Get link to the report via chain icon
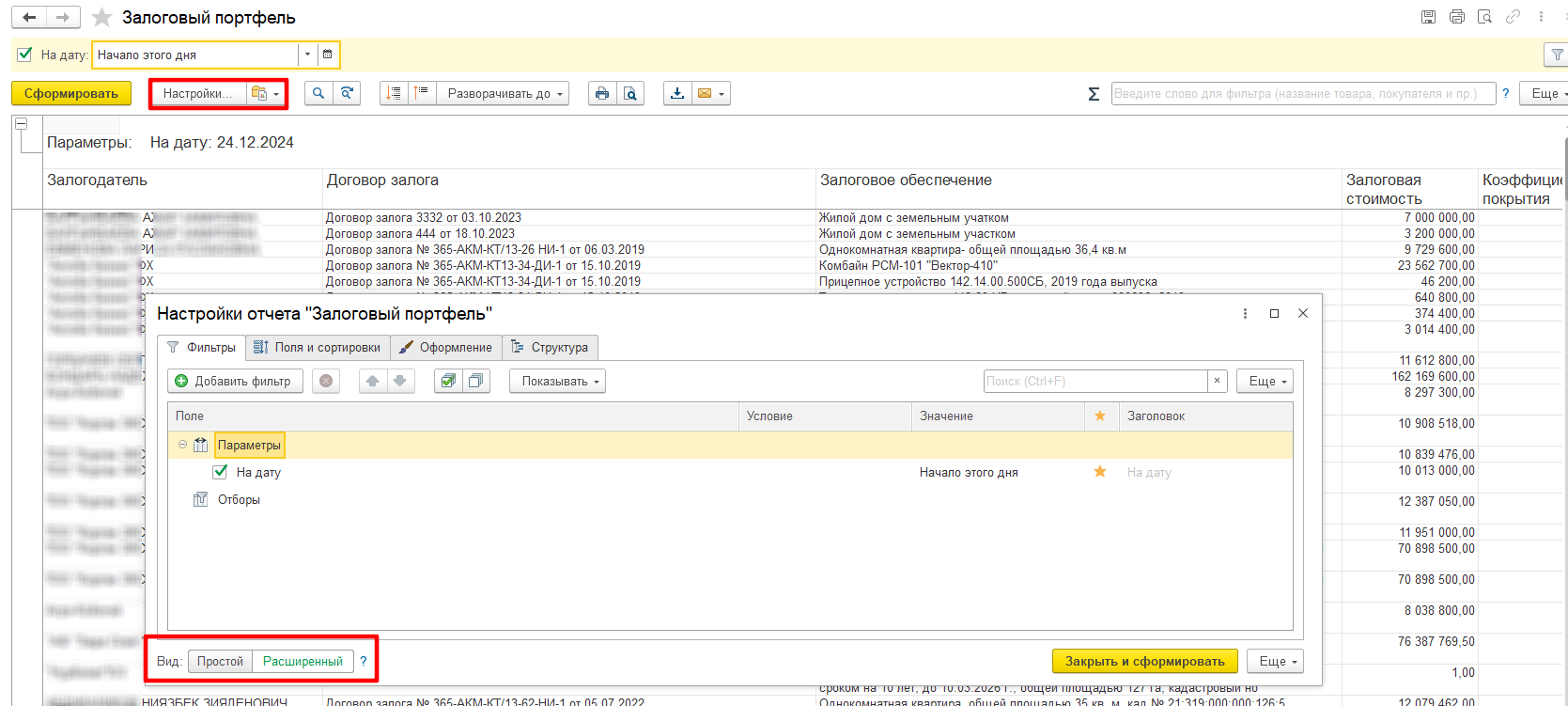Image resolution: width=1568 pixels, height=706 pixels. point(1513,17)
